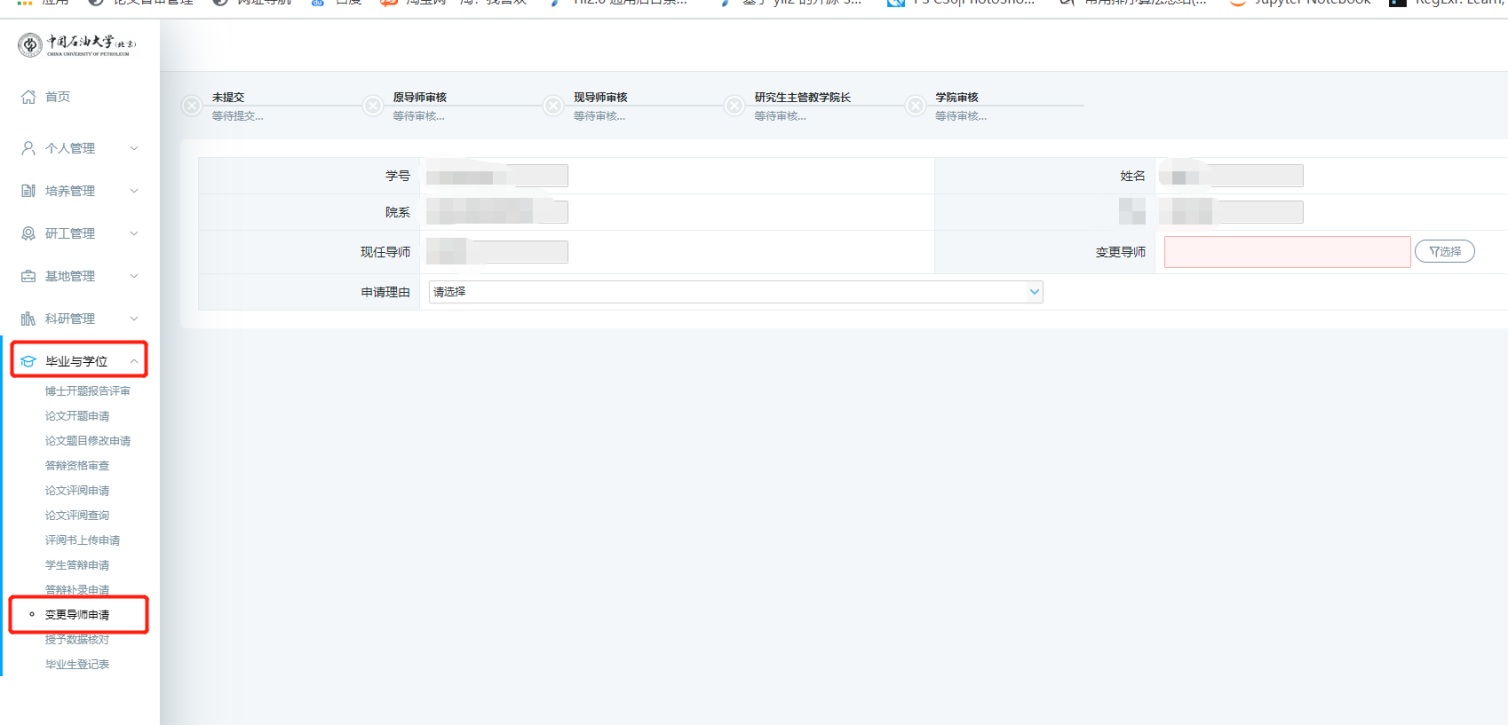1509x726 pixels.
Task: Click the medal icon for 研工管理
Action: click(x=29, y=233)
